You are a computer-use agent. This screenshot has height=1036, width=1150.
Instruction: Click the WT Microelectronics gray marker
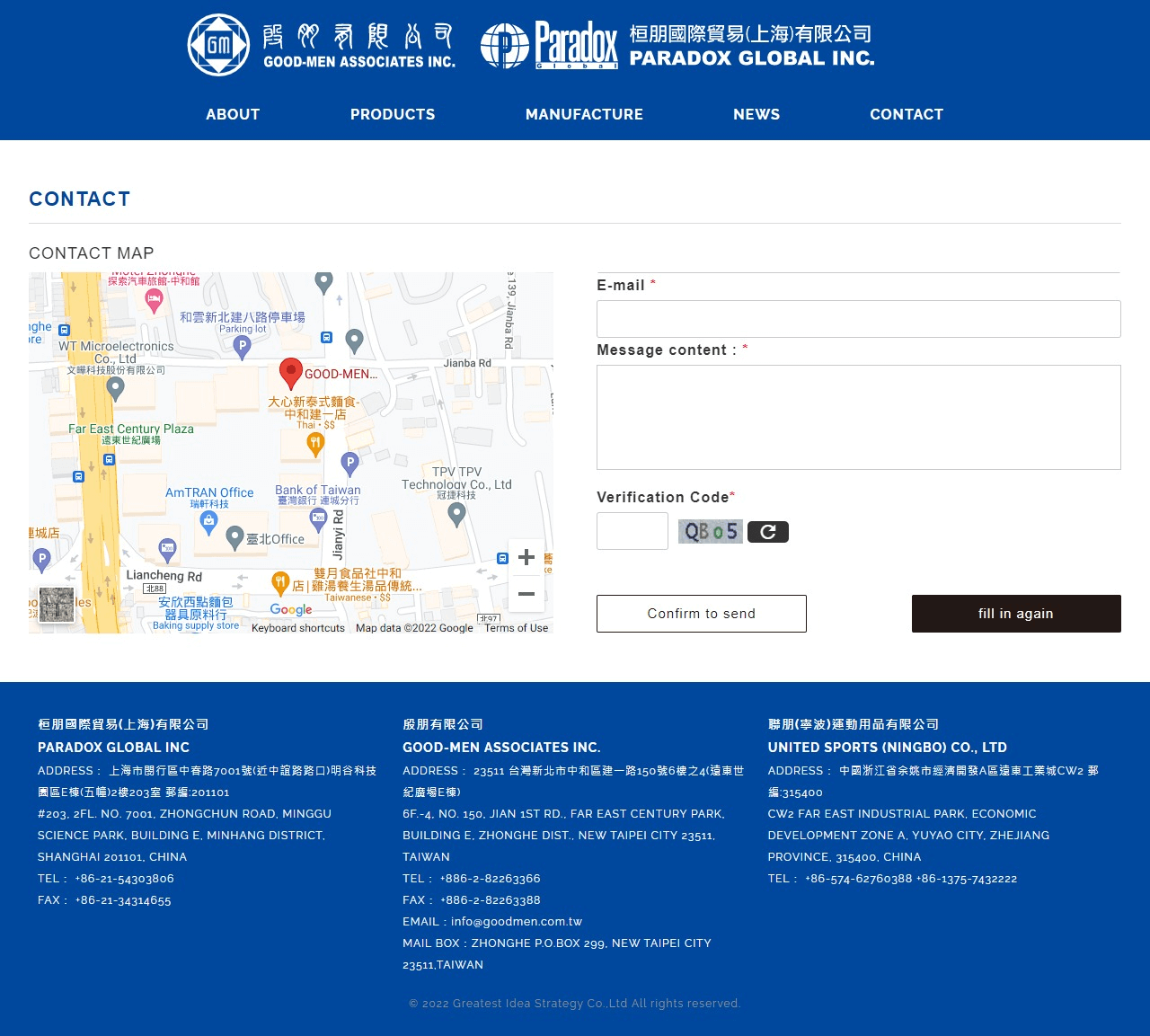click(115, 388)
